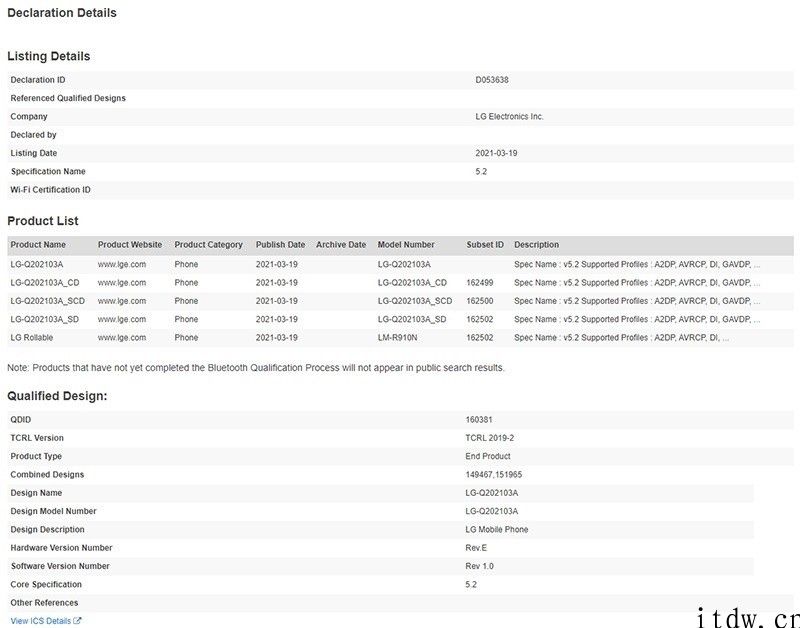Click the Model Number column header
Image resolution: width=800 pixels, height=628 pixels.
coord(406,245)
